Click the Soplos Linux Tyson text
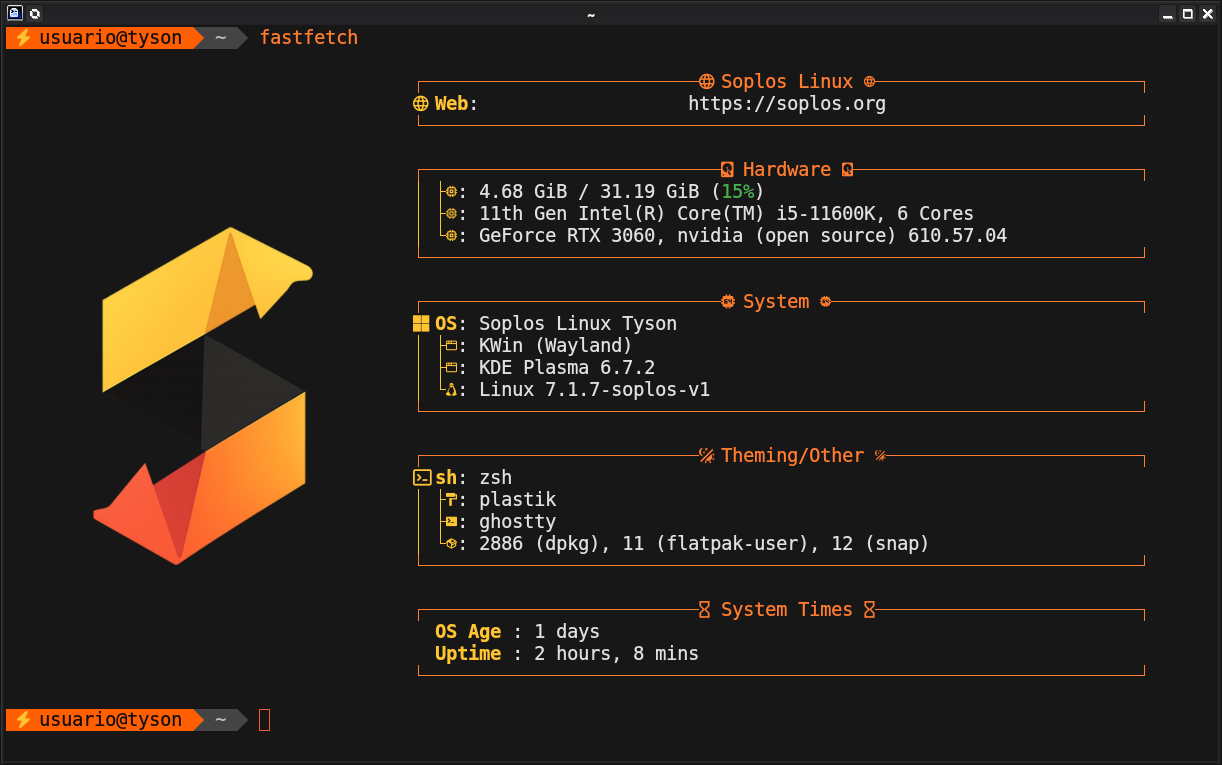Image resolution: width=1222 pixels, height=765 pixels. point(578,324)
